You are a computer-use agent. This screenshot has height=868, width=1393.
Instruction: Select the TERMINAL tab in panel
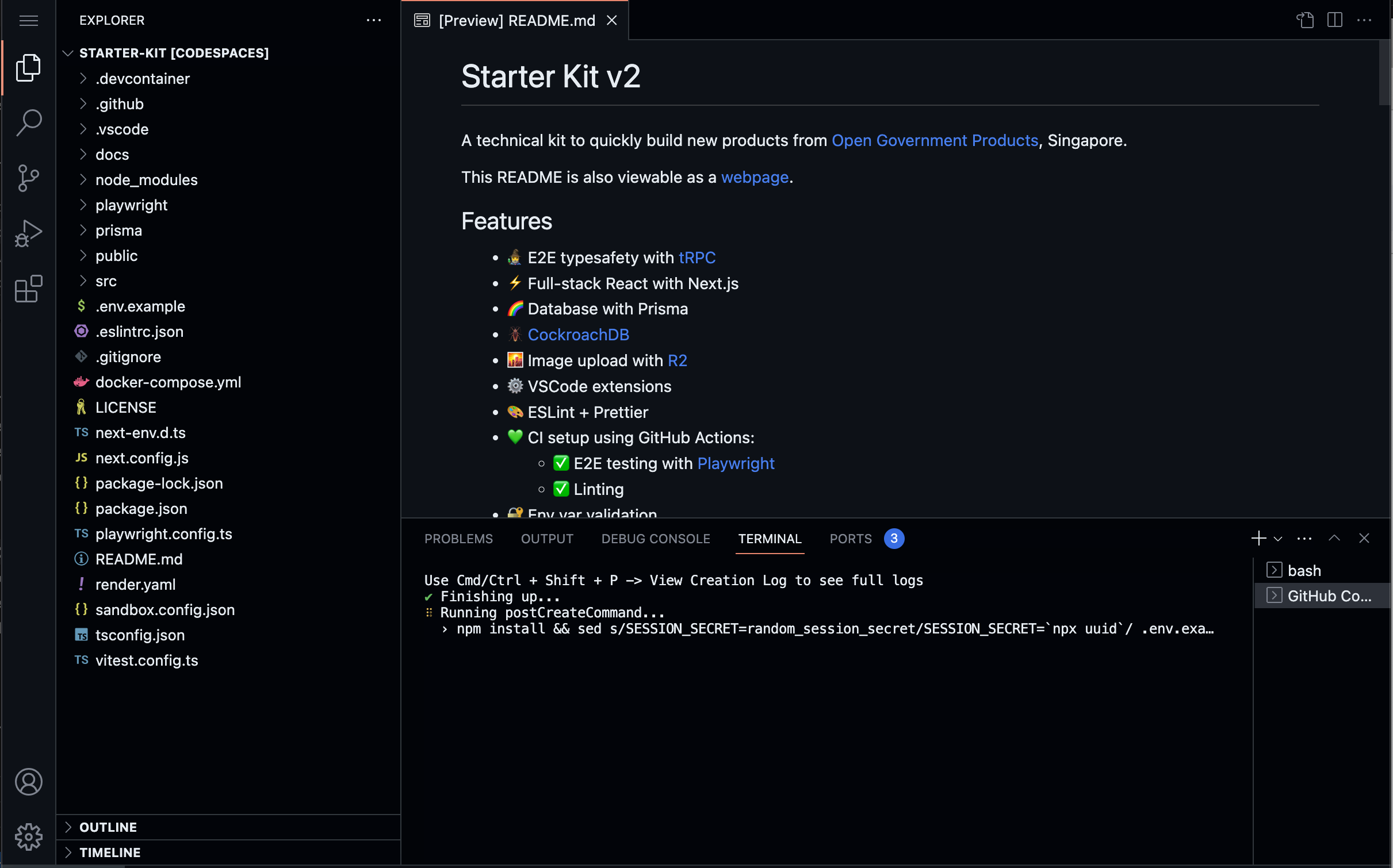point(770,538)
